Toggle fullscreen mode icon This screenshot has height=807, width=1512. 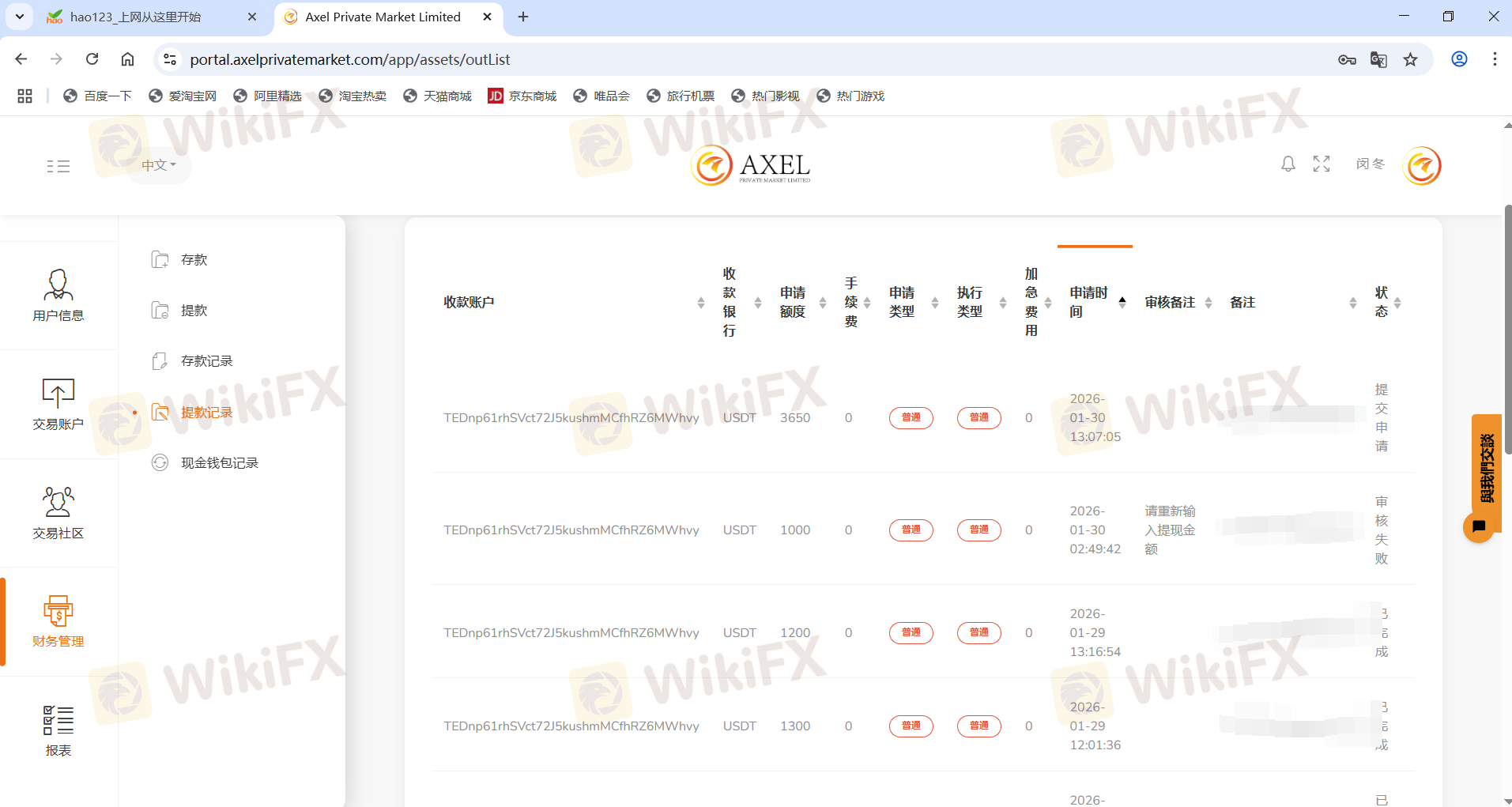(1322, 164)
